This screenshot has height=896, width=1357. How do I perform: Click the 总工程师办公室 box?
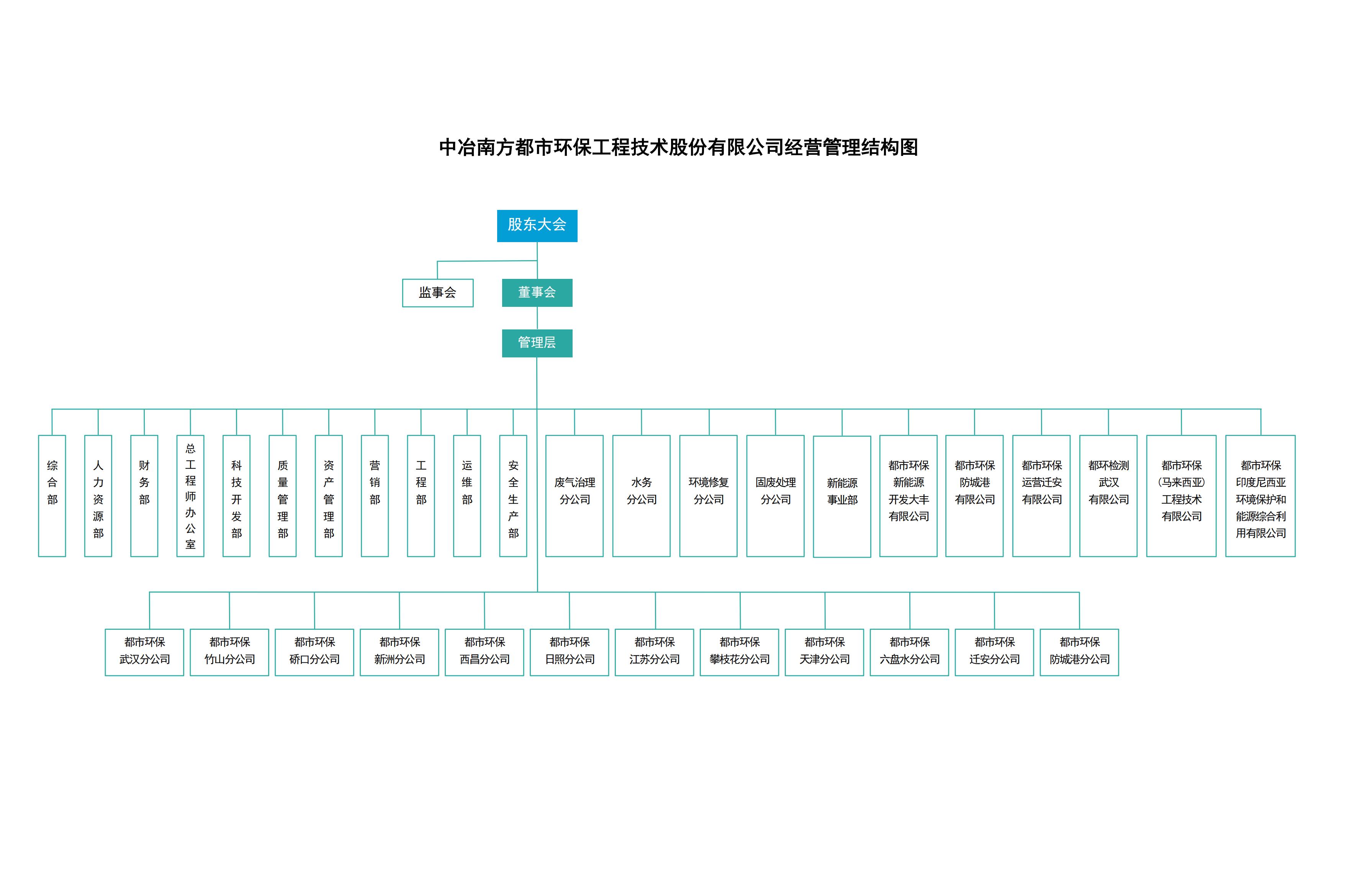pos(190,495)
